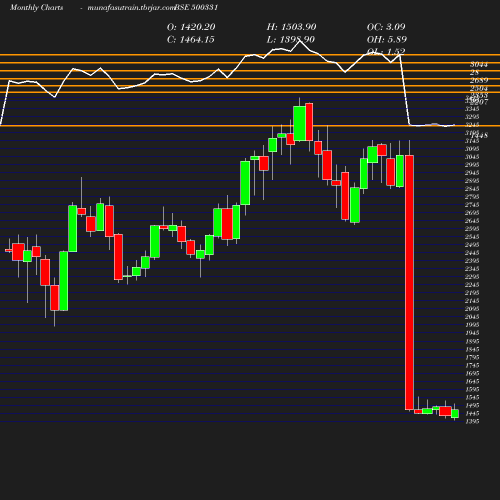This screenshot has height=500, width=500.
Task: Click the open value "O: 1420.20"
Action: coord(191,27)
